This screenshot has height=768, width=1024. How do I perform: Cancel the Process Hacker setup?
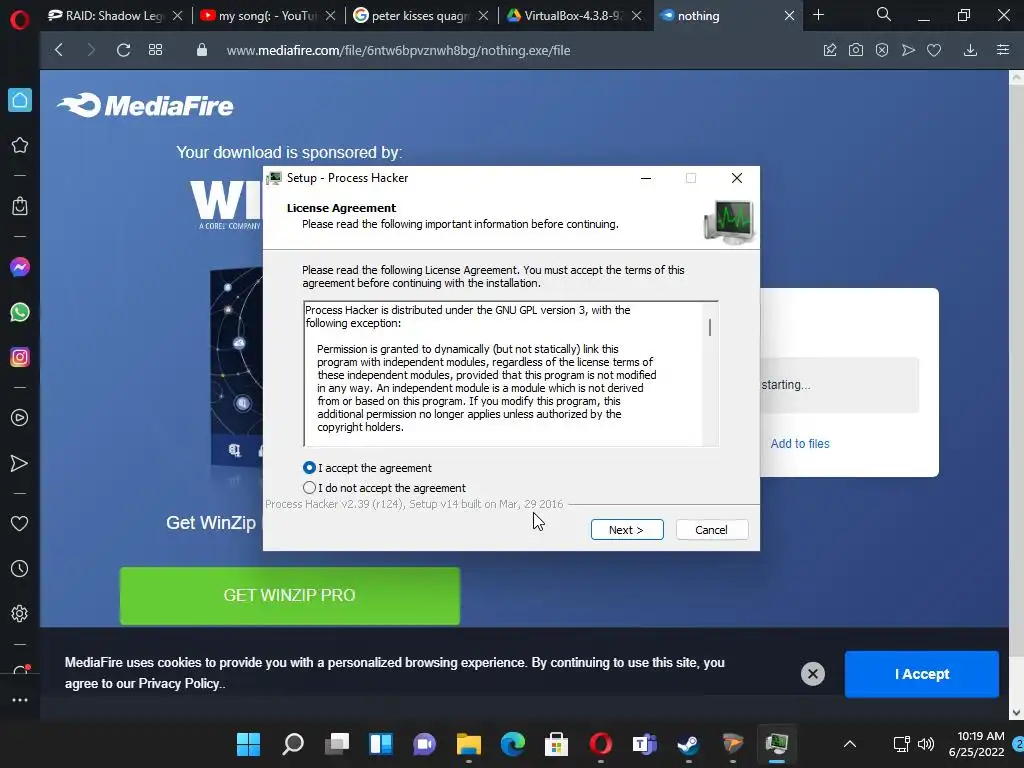712,530
